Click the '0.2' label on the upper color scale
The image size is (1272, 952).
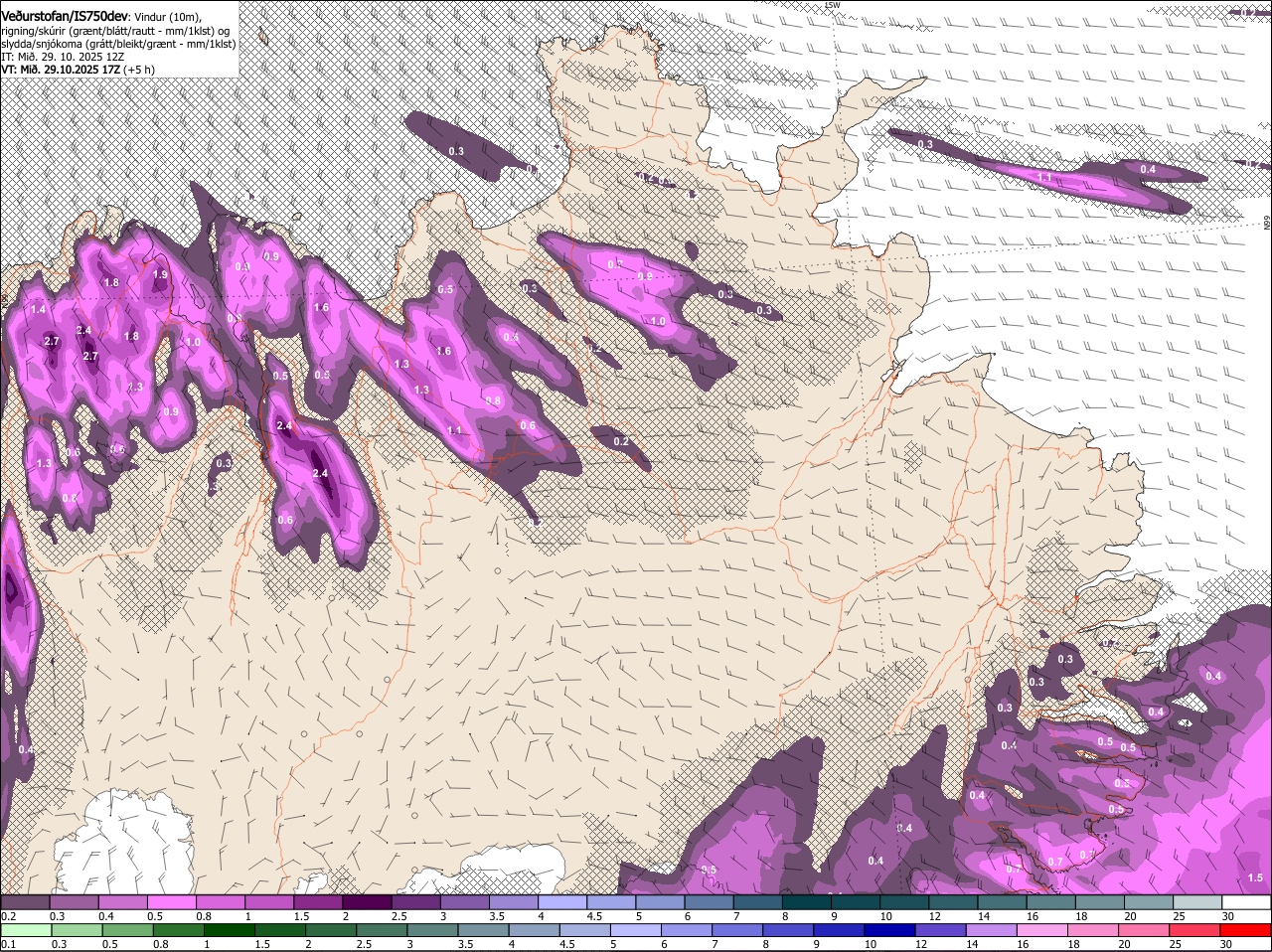pos(8,915)
